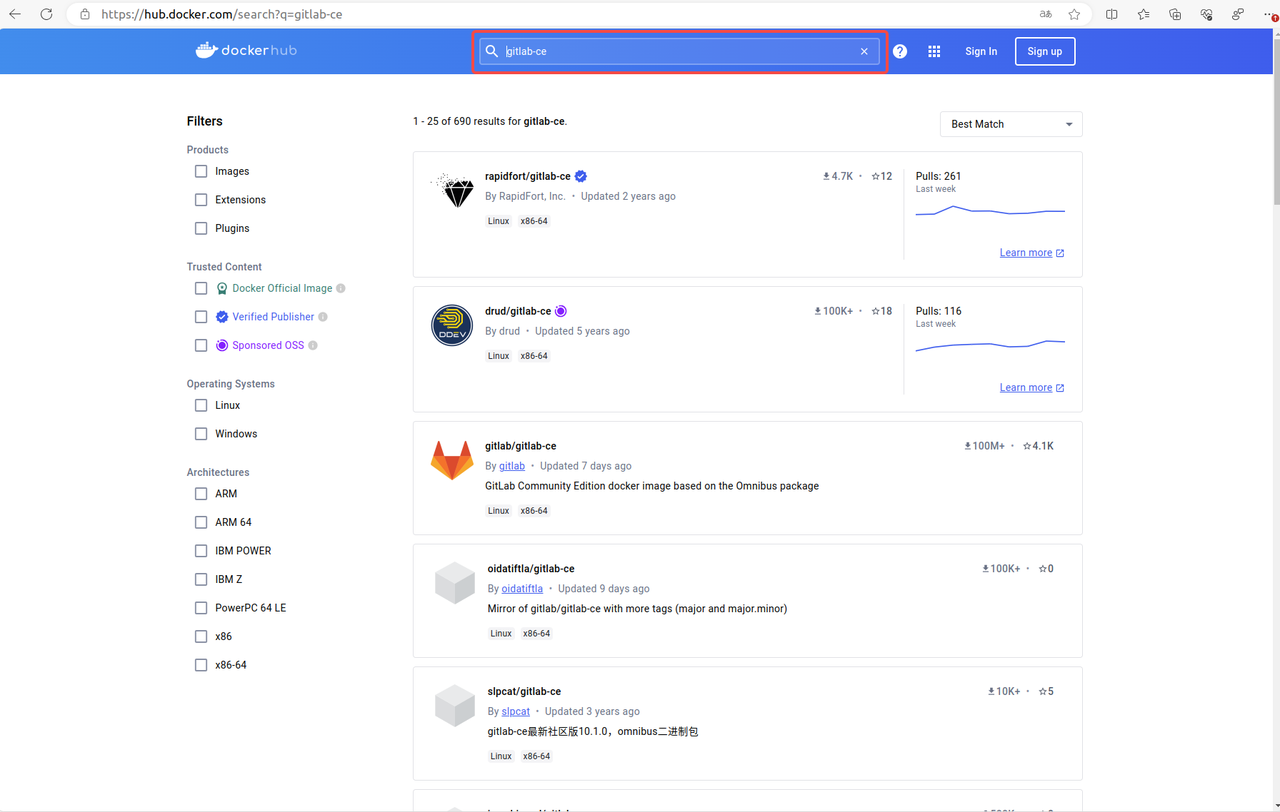Tick the Verified Publisher checkbox
This screenshot has width=1280, height=812.
pos(201,317)
